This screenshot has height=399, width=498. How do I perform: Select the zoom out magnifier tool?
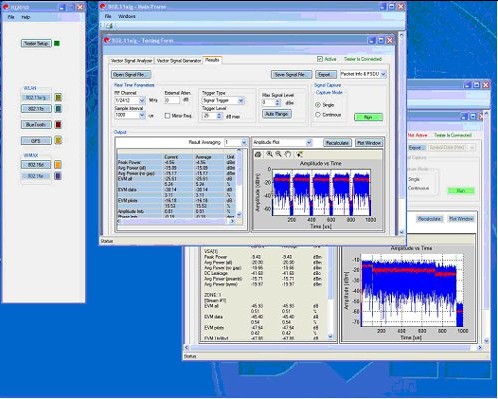[x=279, y=154]
